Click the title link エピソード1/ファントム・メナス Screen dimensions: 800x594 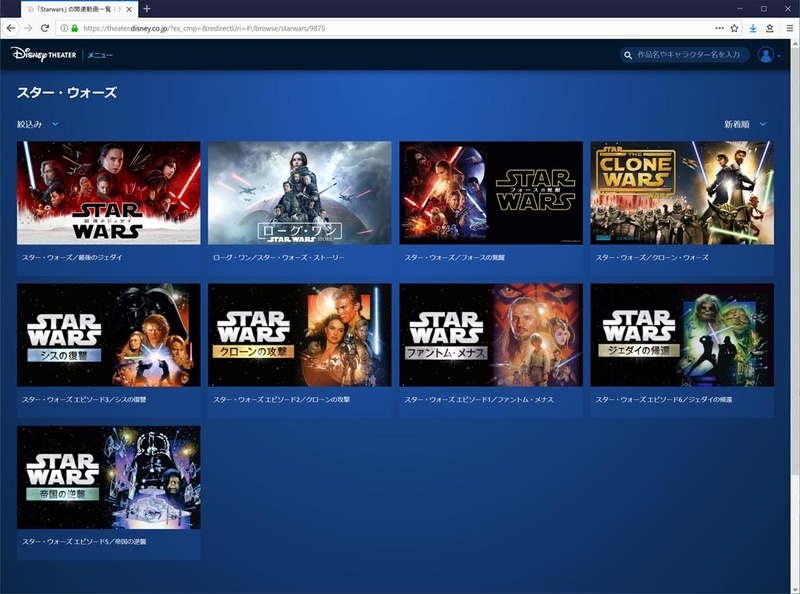point(479,400)
